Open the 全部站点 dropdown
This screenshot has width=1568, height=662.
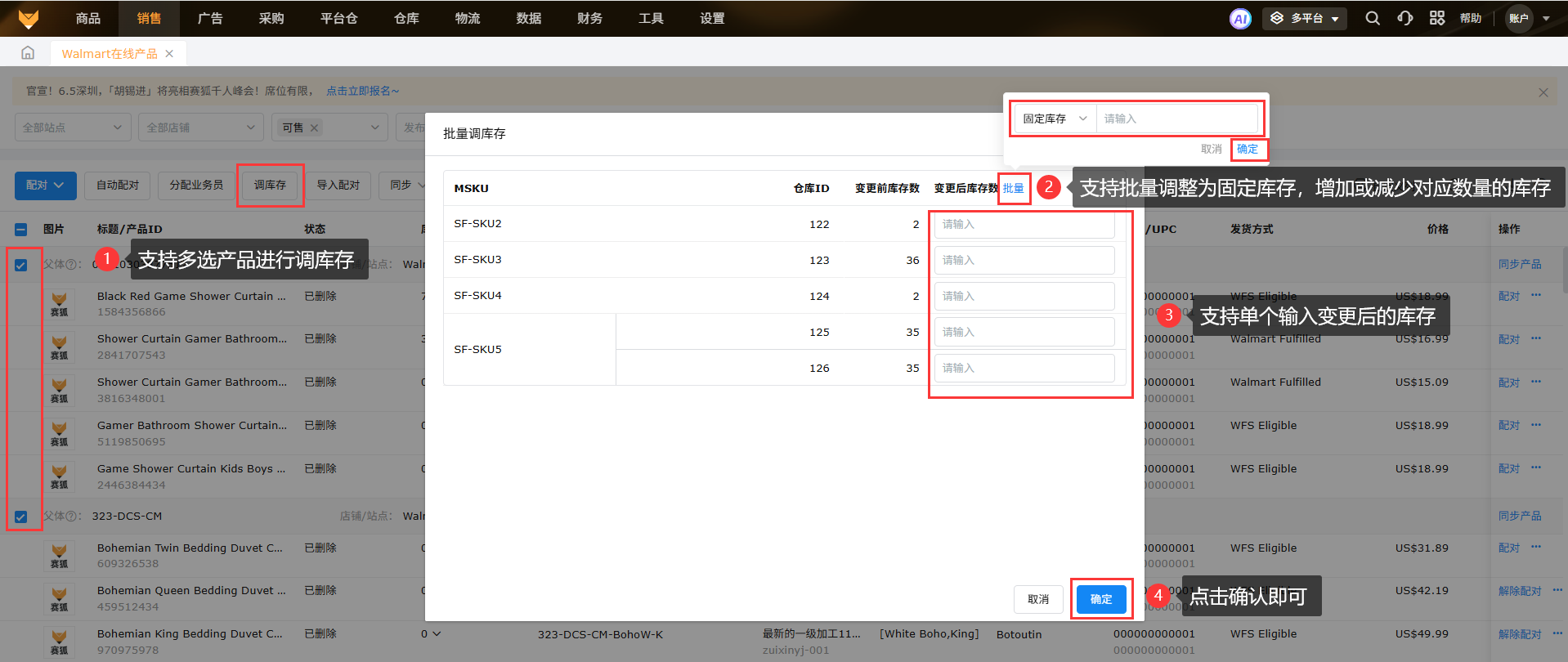tap(73, 127)
